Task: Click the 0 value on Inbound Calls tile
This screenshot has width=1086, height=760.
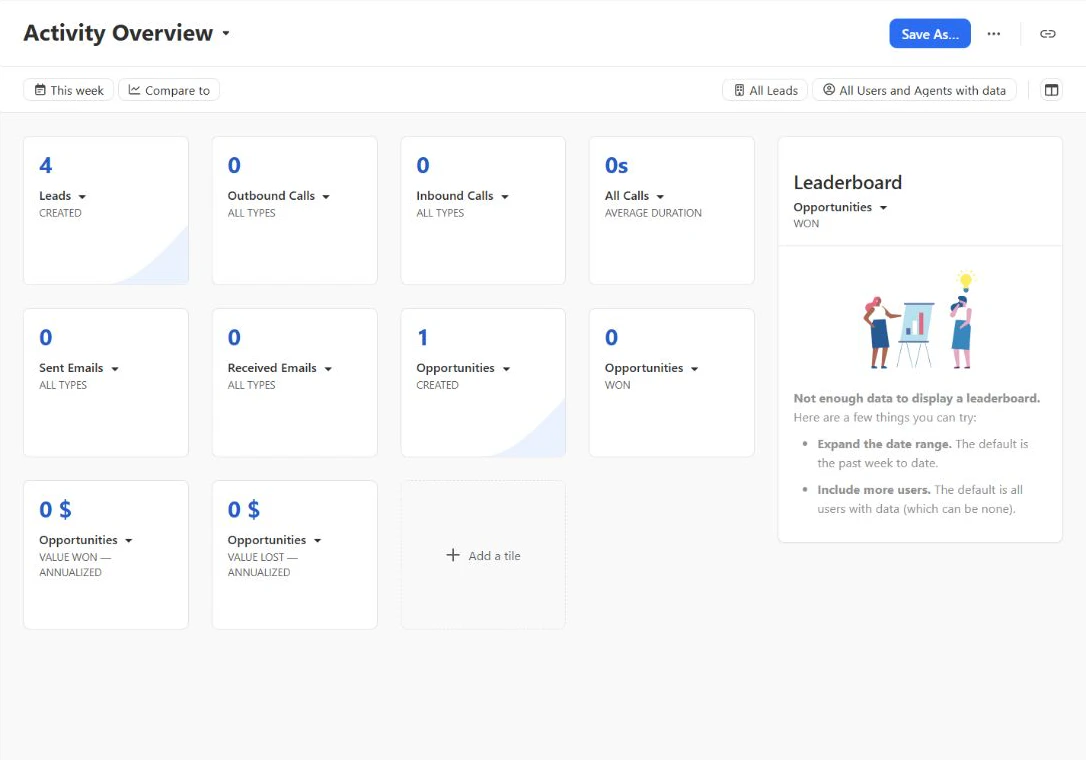Action: click(422, 165)
